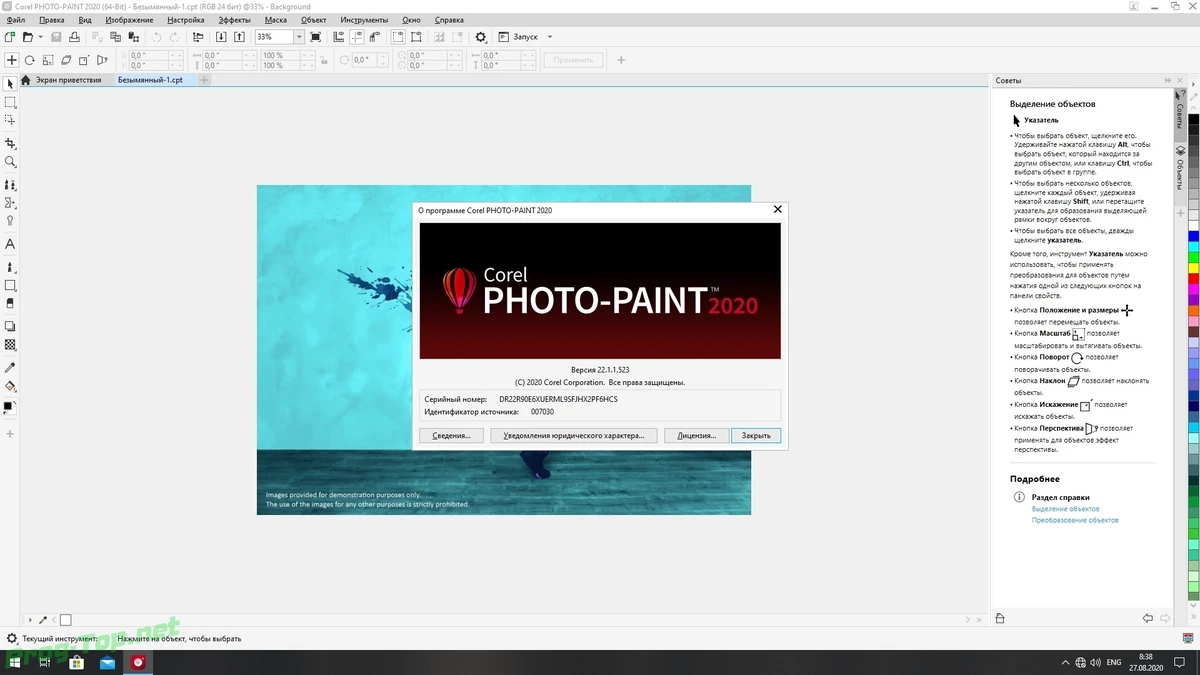Open the Windows Start menu
The width and height of the screenshot is (1200, 675).
(x=17, y=662)
